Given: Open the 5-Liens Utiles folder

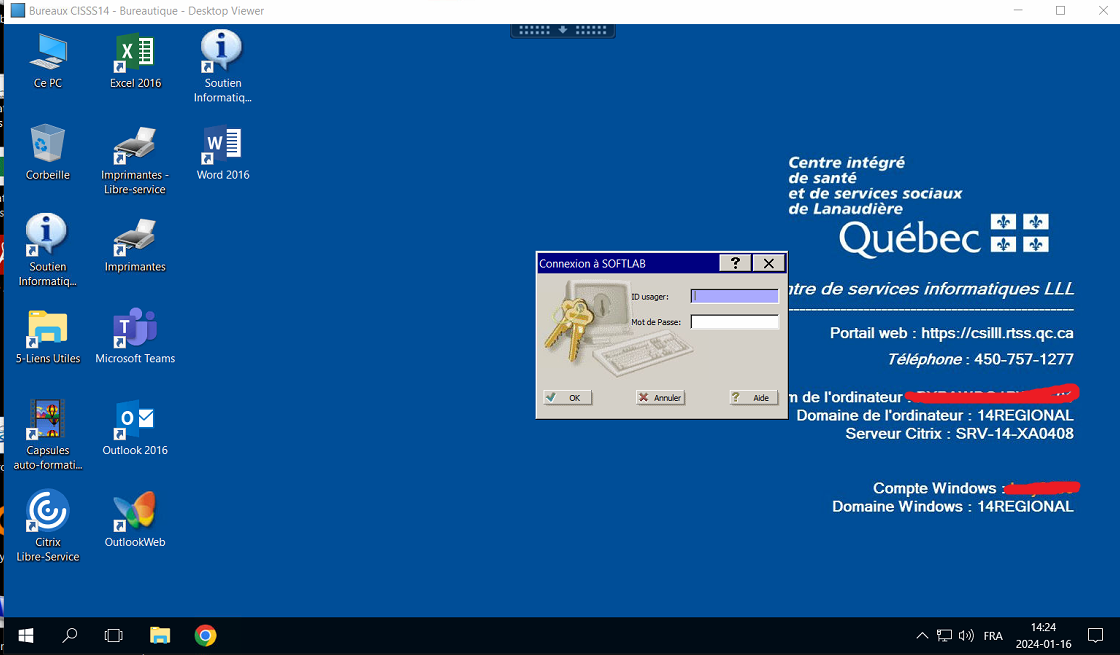Looking at the screenshot, I should click(x=48, y=336).
